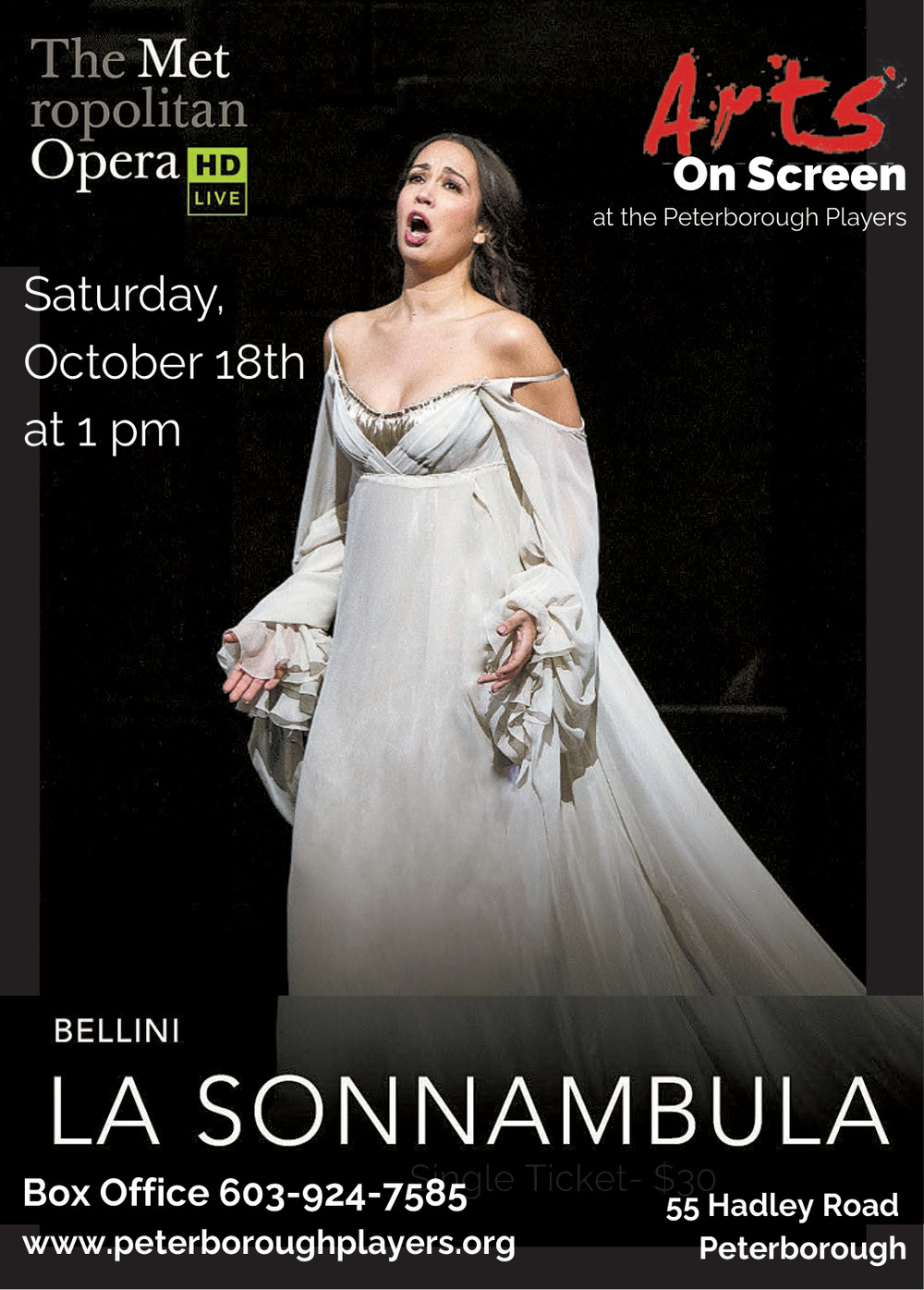Click the Peterborough town name at bottom
This screenshot has height=1290, width=924.
[x=802, y=1248]
